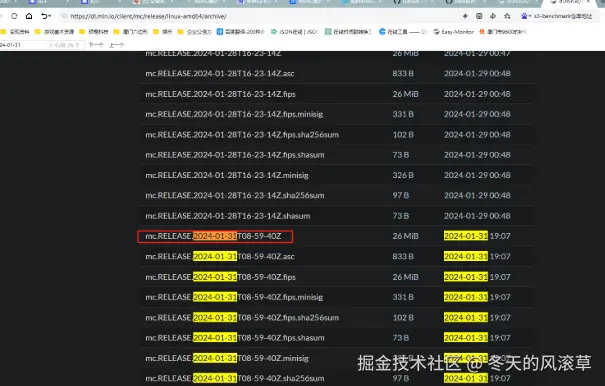This screenshot has width=605, height=386.
Task: Bookmark this page with the star icon
Action: (507, 16)
